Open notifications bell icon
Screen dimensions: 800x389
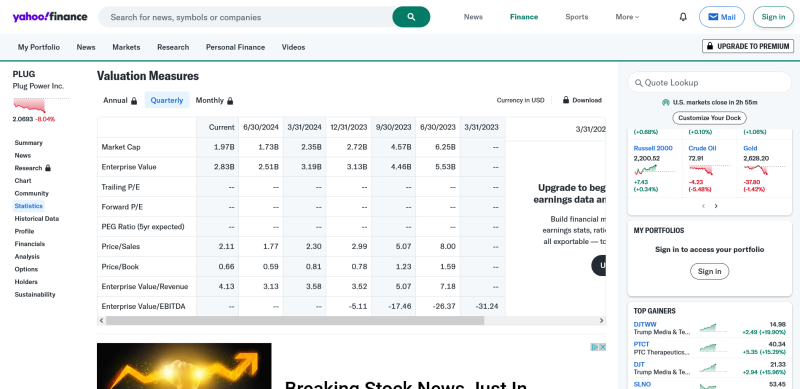click(683, 17)
